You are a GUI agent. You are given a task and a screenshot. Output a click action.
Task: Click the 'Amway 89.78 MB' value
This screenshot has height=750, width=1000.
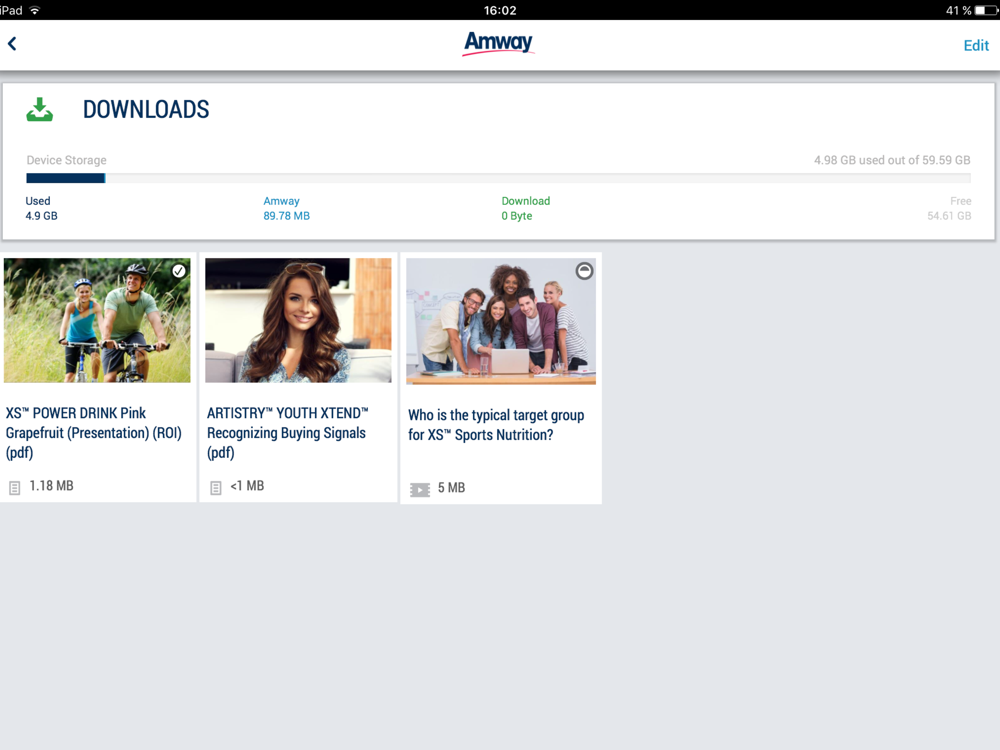(286, 208)
